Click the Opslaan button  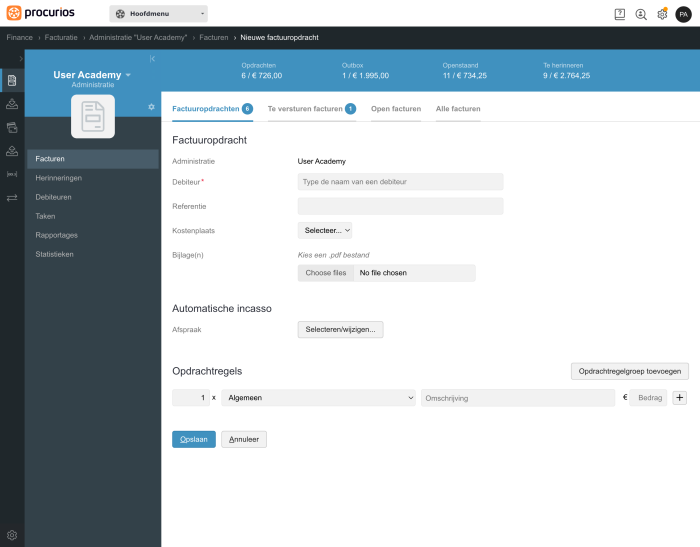(194, 439)
